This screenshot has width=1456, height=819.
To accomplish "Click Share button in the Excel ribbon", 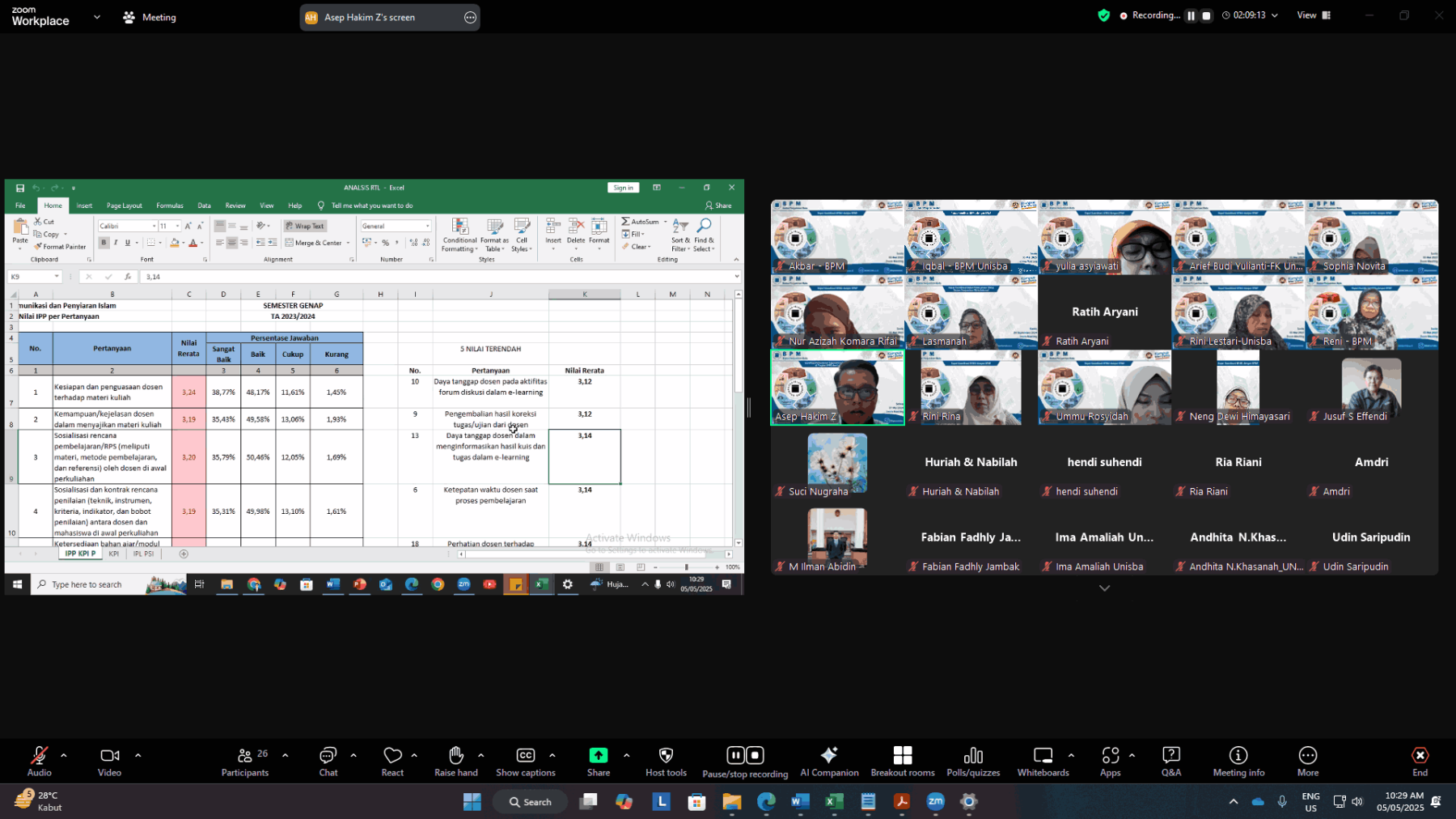I will tap(718, 206).
